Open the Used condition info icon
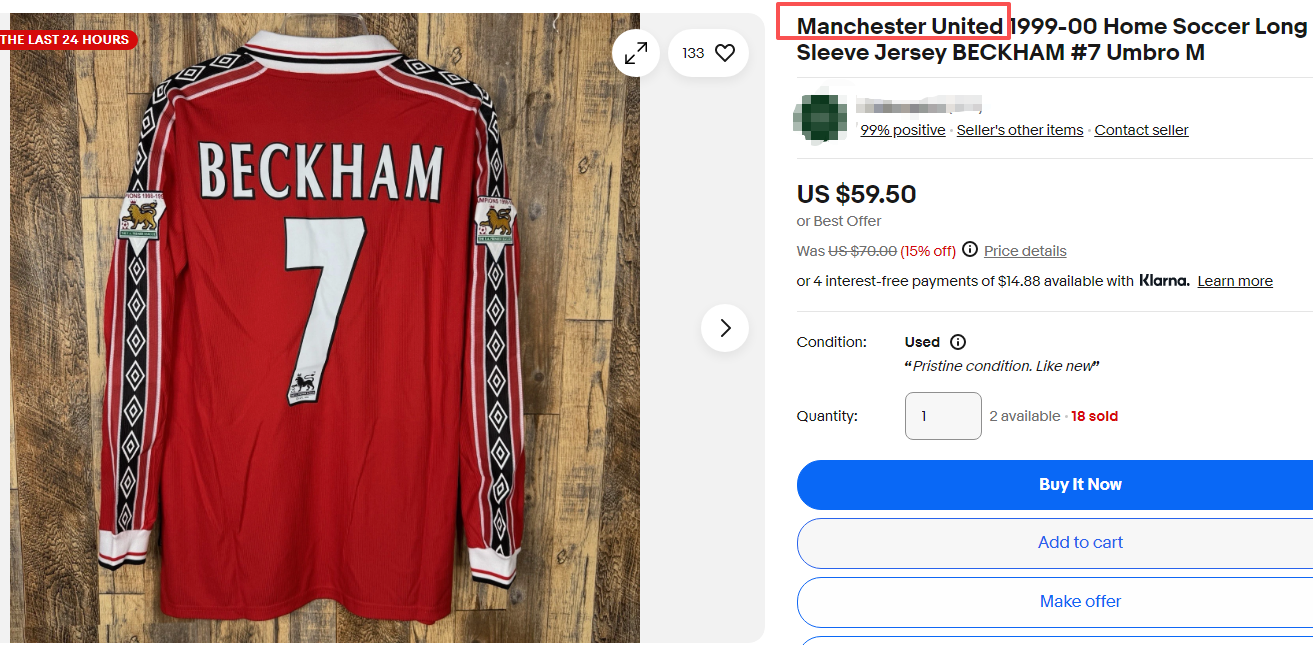1313x645 pixels. (957, 342)
